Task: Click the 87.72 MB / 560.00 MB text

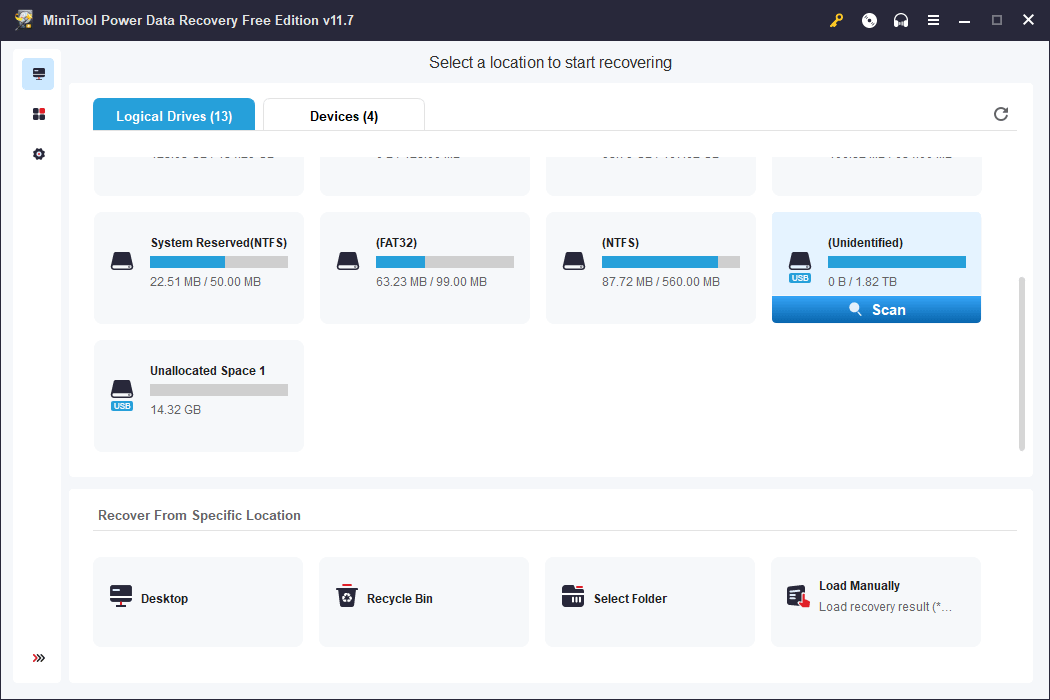Action: [x=660, y=282]
